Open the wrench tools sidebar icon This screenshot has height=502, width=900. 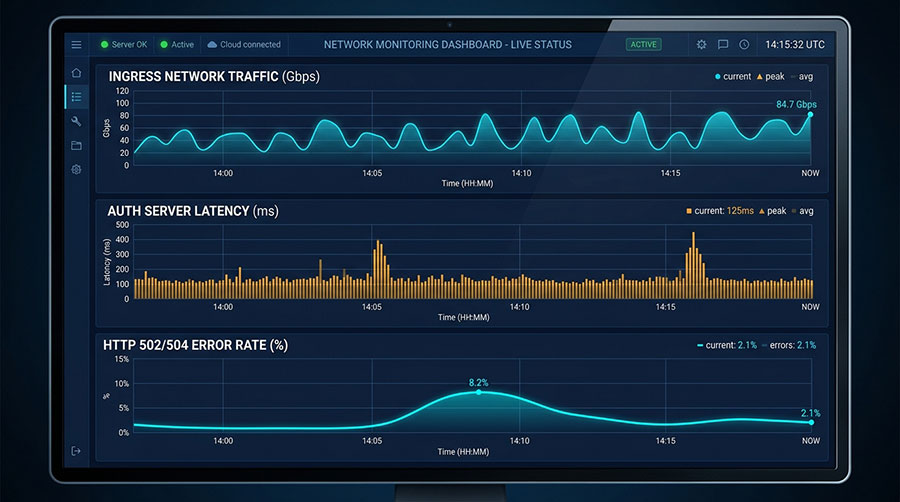click(76, 121)
